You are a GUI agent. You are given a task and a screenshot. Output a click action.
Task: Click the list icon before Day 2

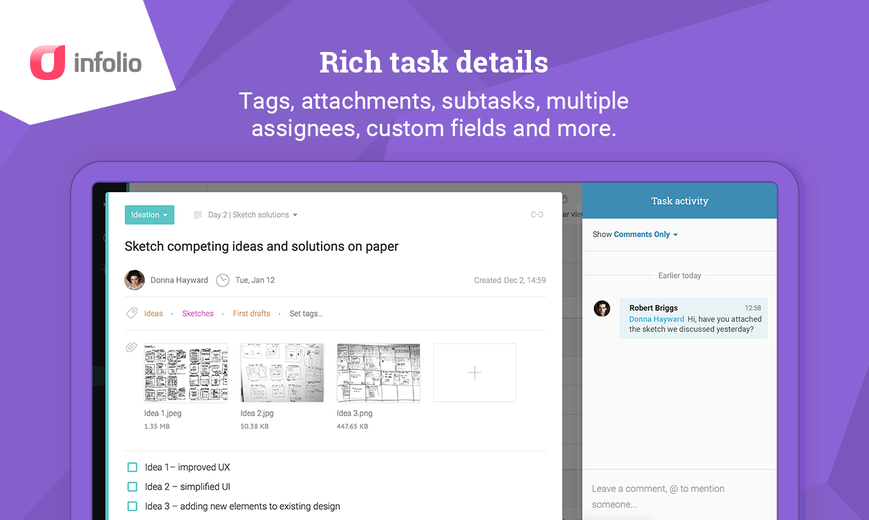point(197,215)
